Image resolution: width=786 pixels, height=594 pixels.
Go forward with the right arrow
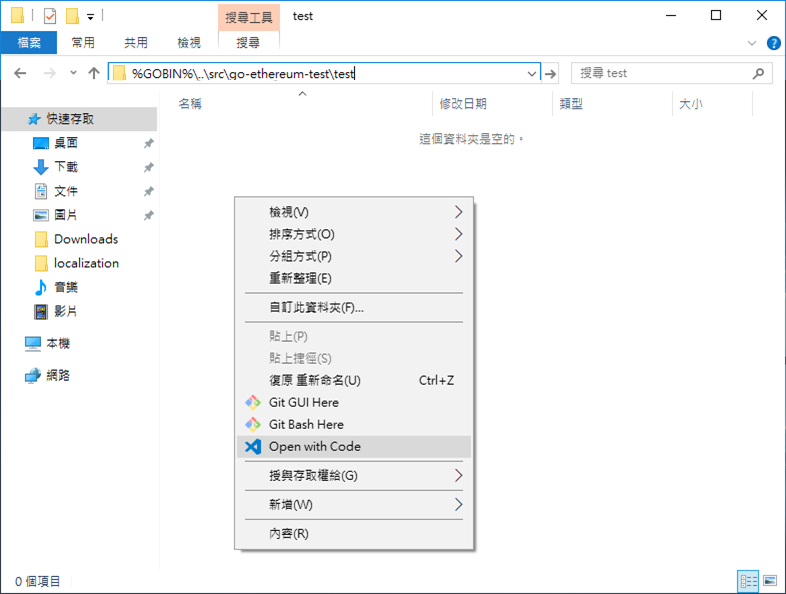tap(50, 73)
